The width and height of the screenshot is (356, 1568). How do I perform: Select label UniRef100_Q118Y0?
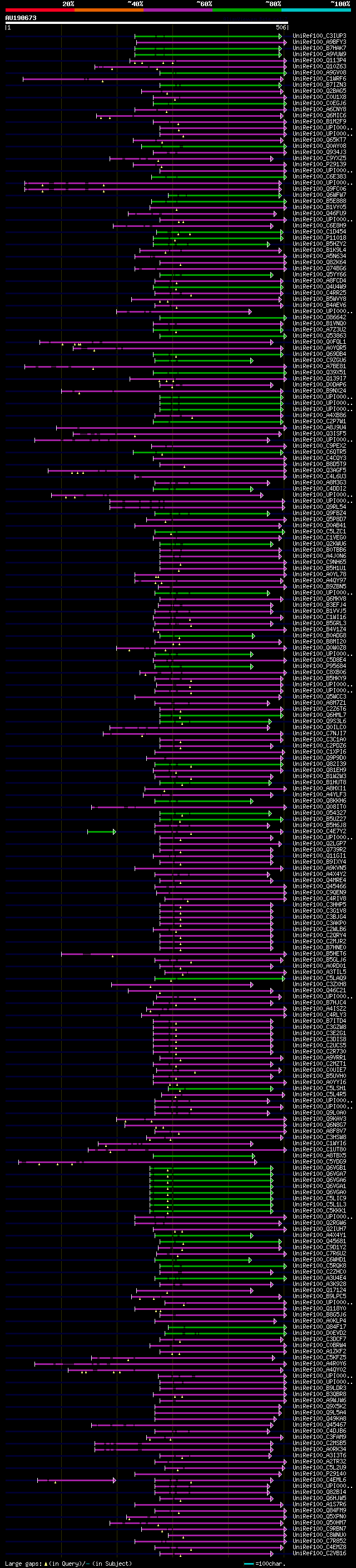[x=319, y=1309]
